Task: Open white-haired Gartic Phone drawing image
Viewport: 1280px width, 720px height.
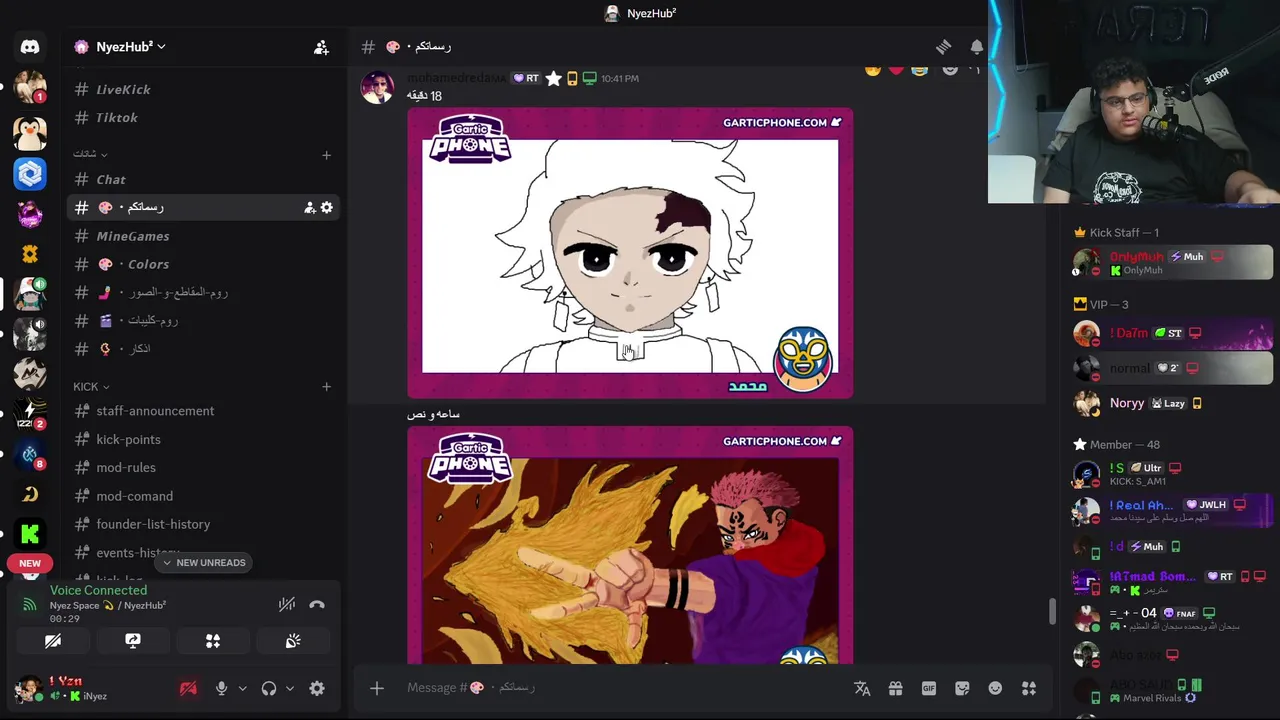Action: 630,253
